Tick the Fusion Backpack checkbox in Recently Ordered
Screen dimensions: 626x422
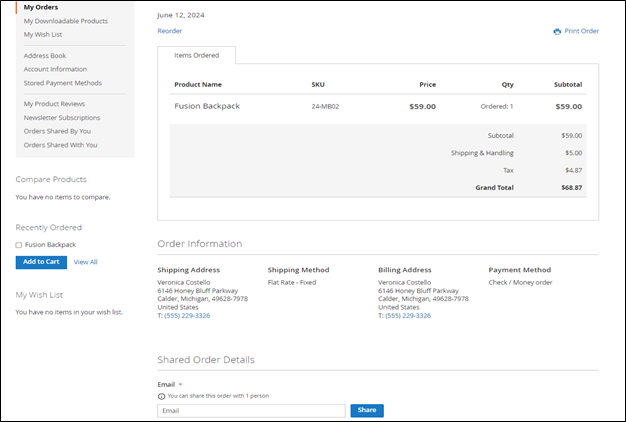point(19,245)
